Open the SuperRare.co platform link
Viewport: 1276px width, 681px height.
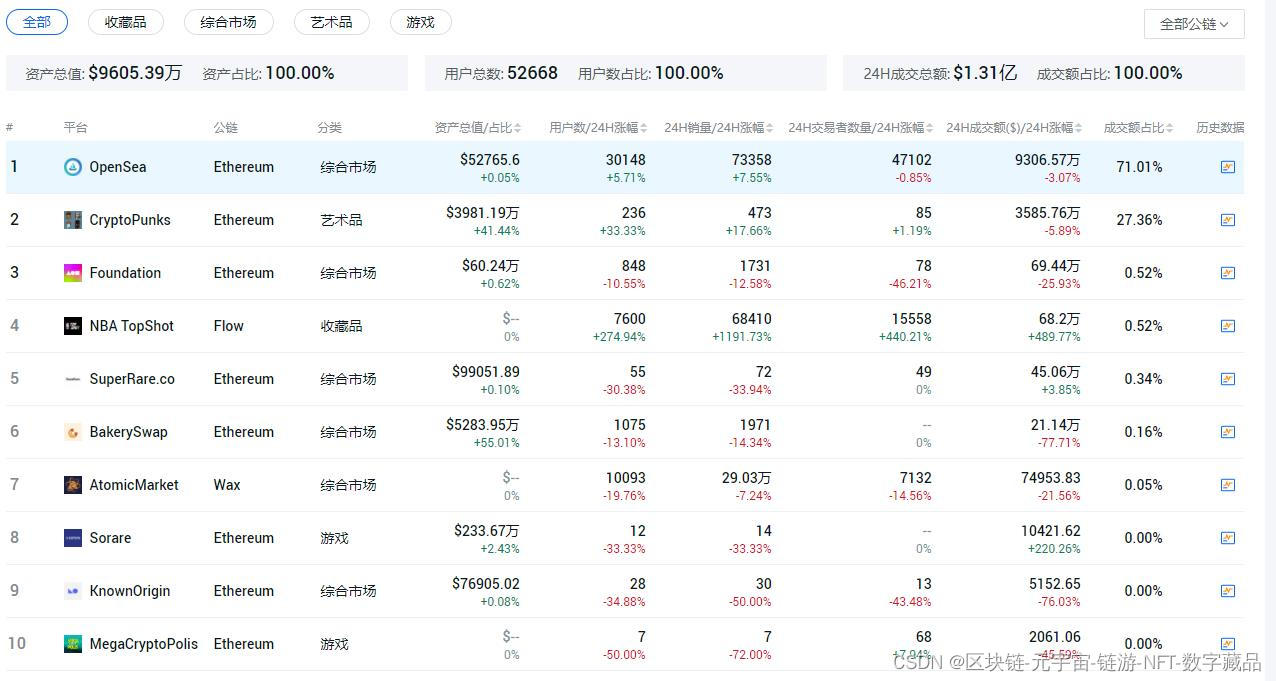click(132, 379)
